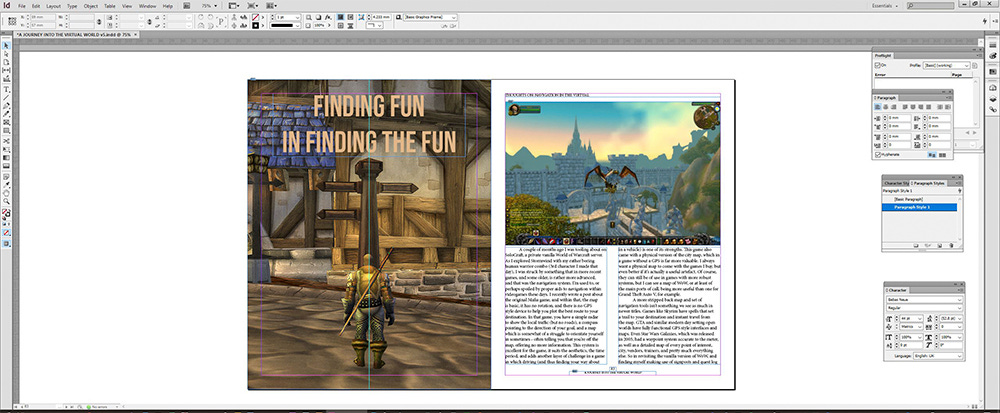The height and width of the screenshot is (413, 1000).
Task: Click the search field at top right
Action: tap(934, 6)
